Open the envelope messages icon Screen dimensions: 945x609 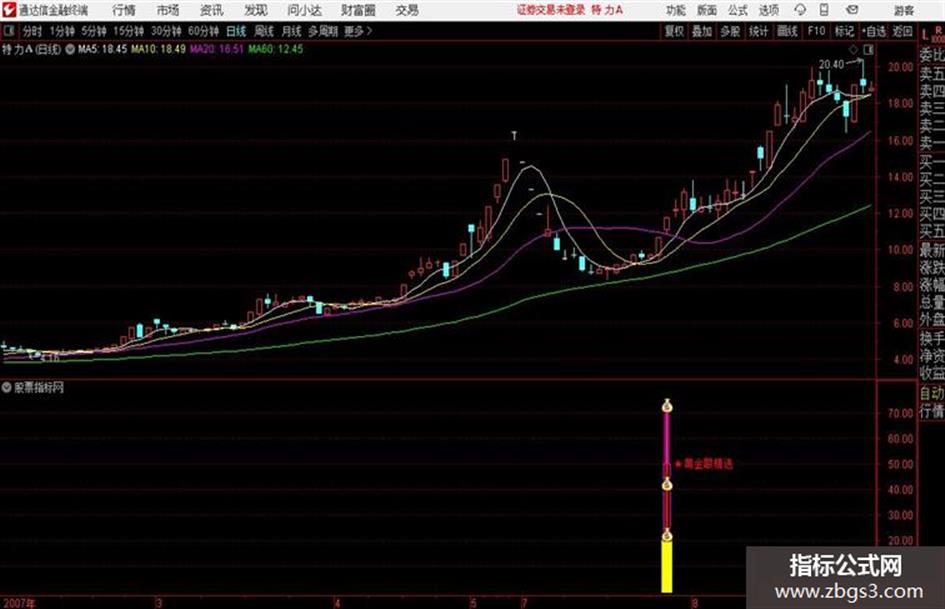coord(852,10)
